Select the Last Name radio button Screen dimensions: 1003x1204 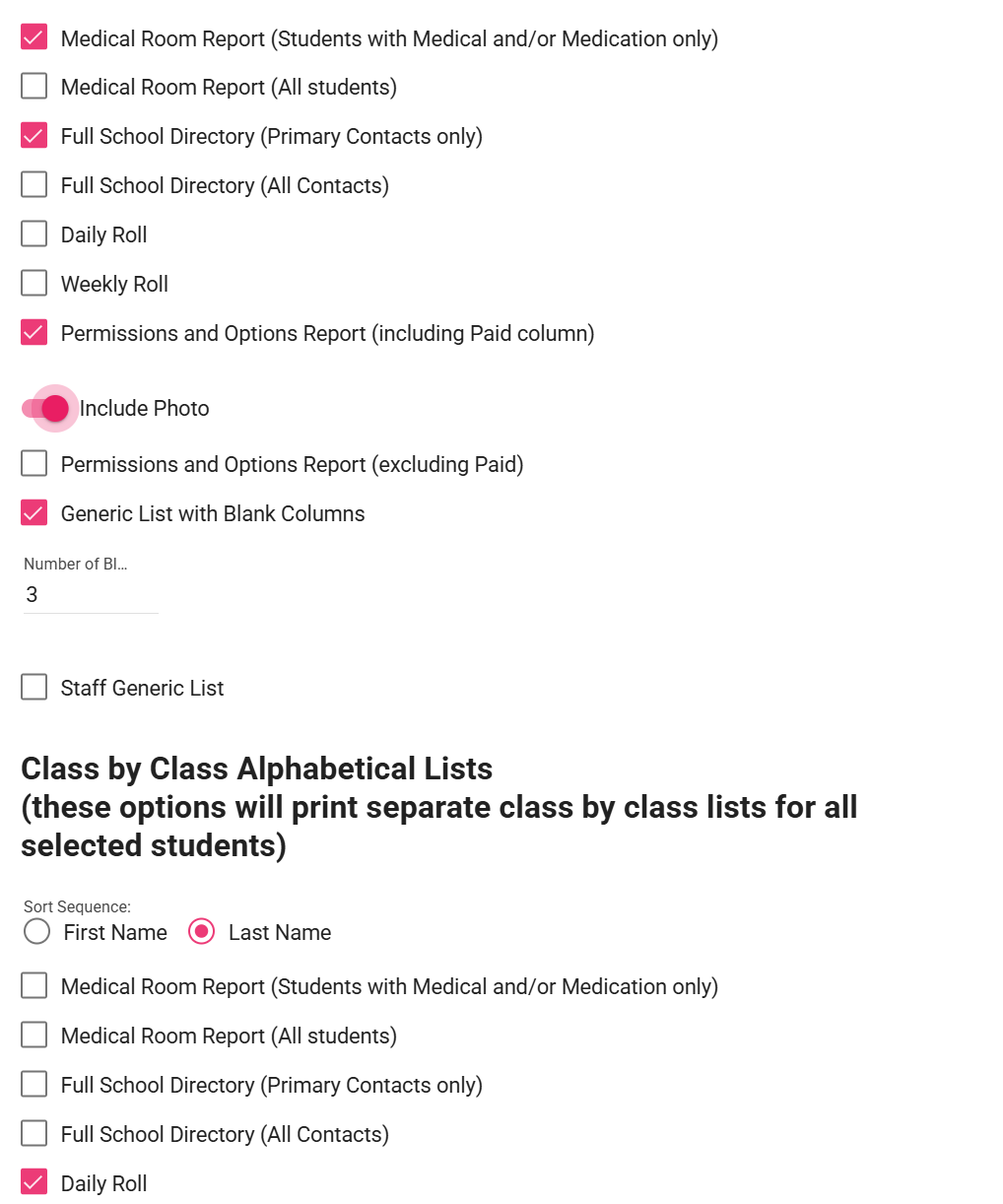pos(202,932)
